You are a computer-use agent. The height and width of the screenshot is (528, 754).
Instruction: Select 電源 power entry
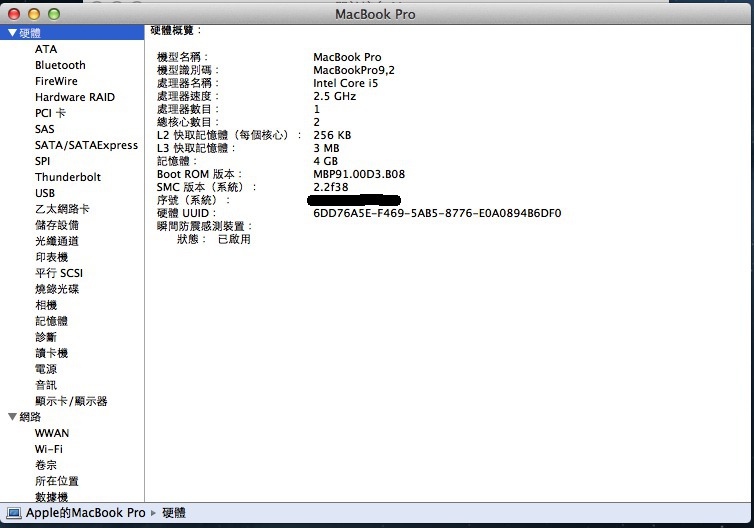[46, 369]
